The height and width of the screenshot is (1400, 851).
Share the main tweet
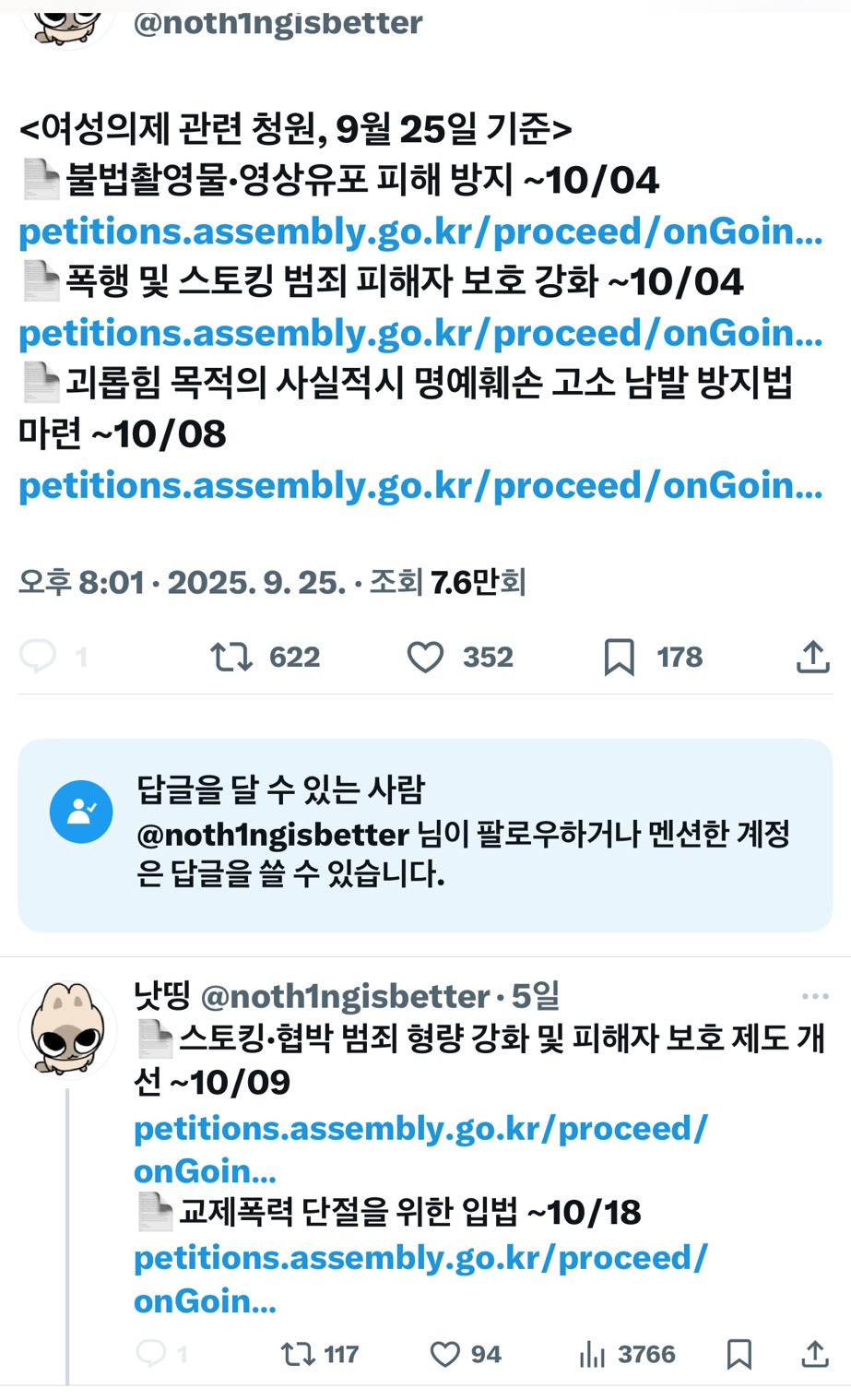(x=812, y=657)
